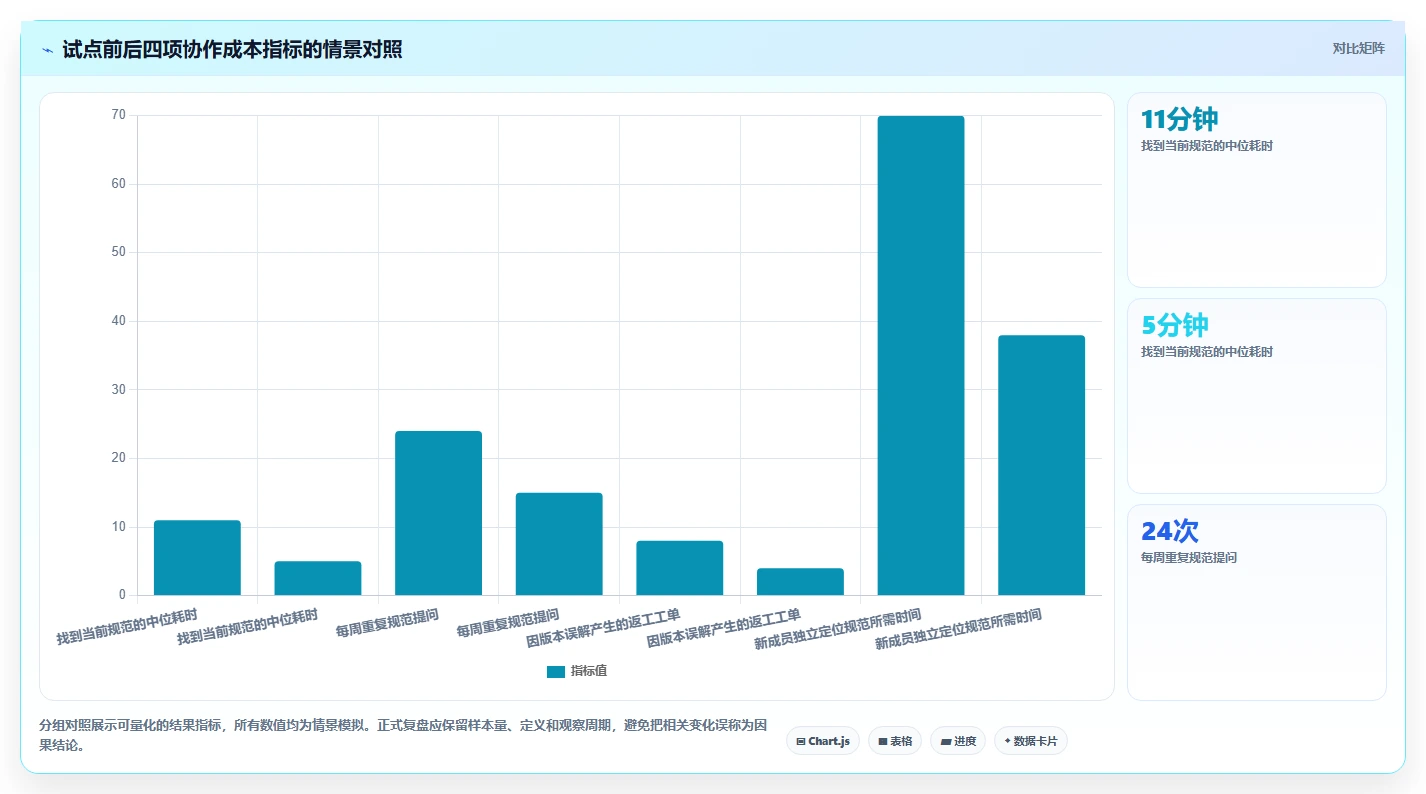Click the 对比矩阵 label in the header
The image size is (1426, 794).
1358,48
